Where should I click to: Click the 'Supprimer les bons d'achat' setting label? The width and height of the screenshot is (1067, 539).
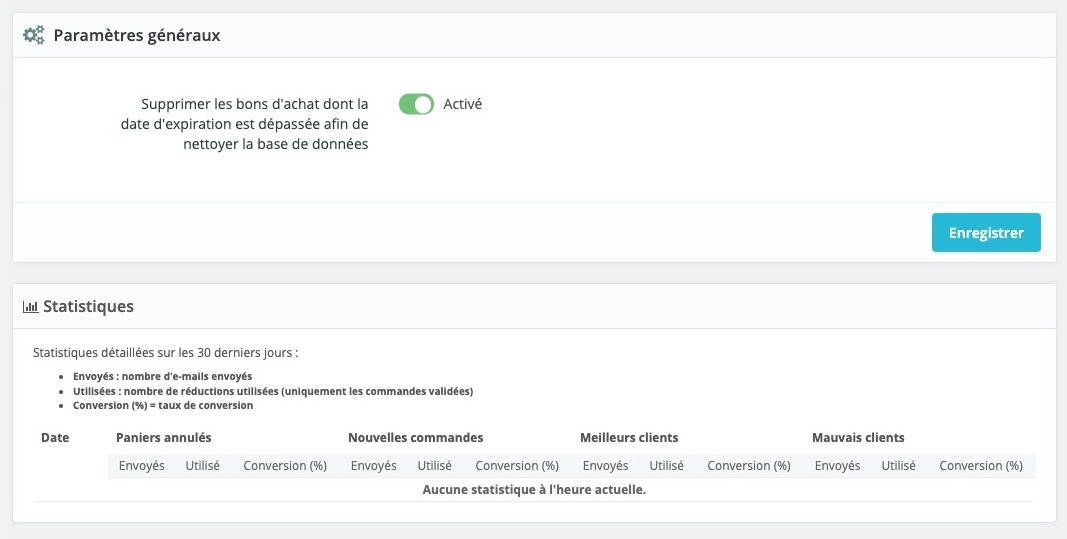(254, 124)
